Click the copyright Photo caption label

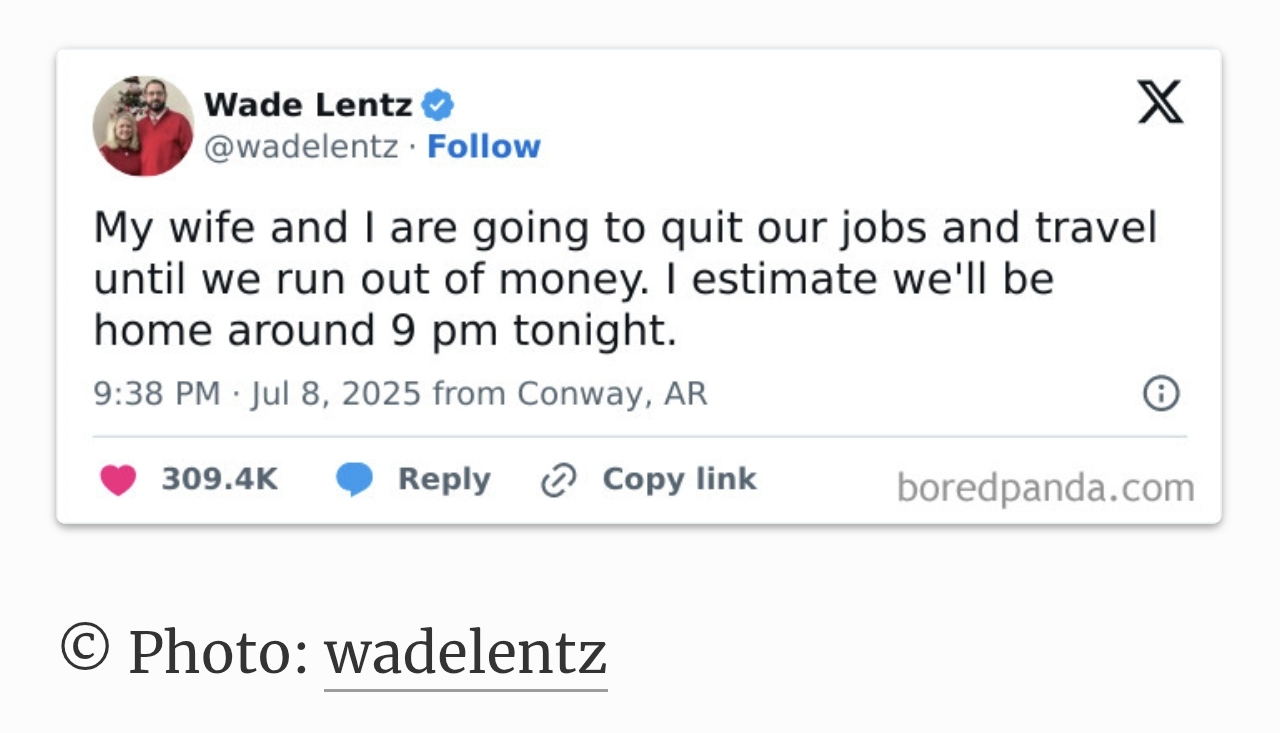(185, 652)
